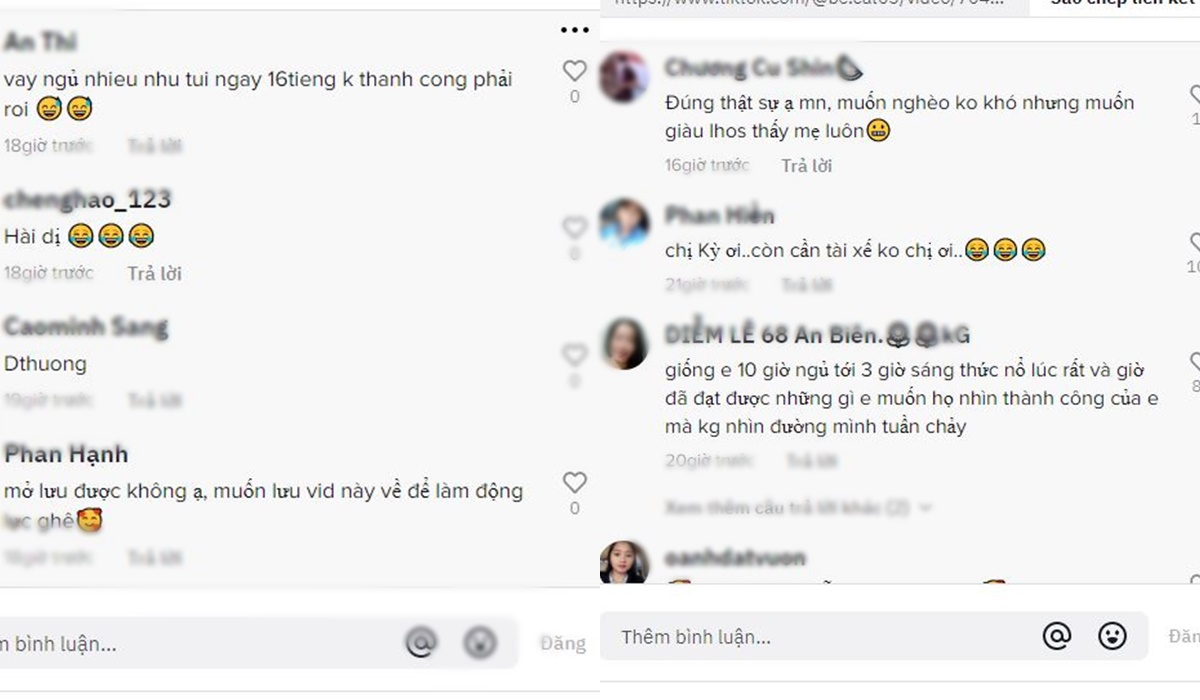Expand 'Xem thêm câu trả lời khác (2)'
The height and width of the screenshot is (700, 1200).
[x=798, y=508]
